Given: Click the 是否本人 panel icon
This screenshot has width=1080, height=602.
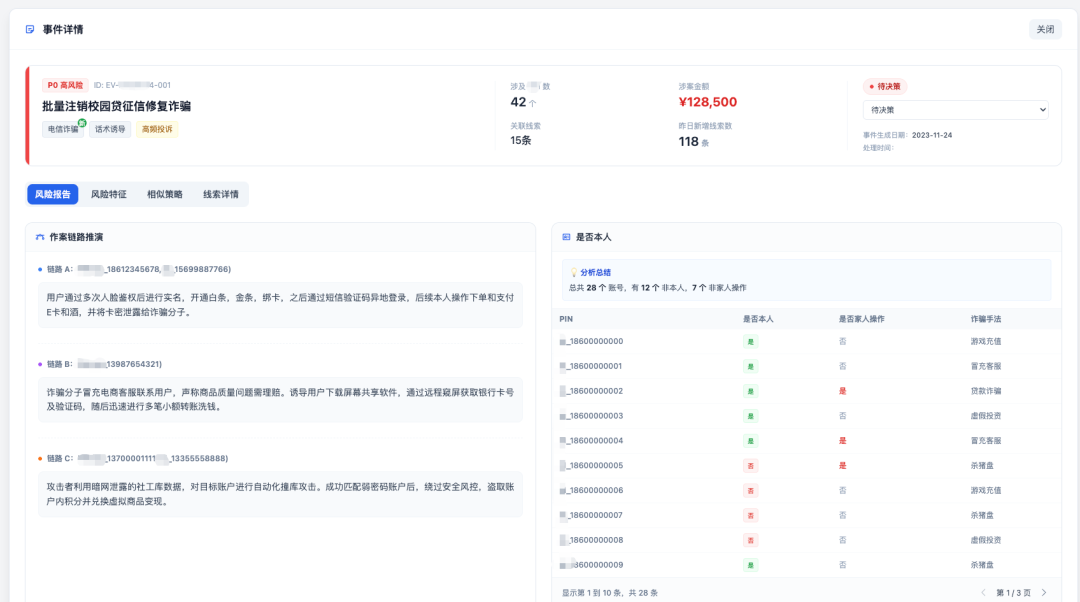Looking at the screenshot, I should click(566, 237).
